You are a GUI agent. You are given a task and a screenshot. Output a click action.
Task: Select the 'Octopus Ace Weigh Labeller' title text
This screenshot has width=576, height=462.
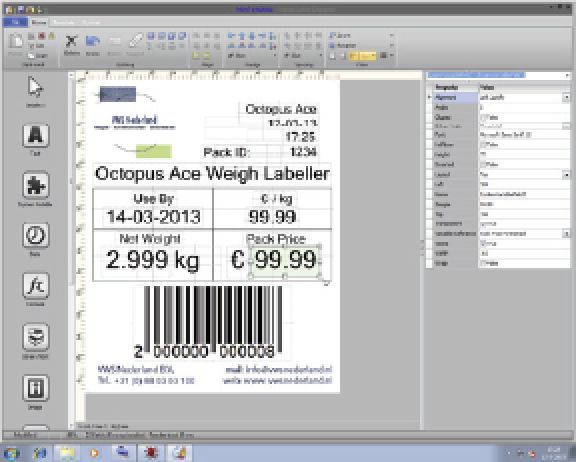[x=212, y=174]
